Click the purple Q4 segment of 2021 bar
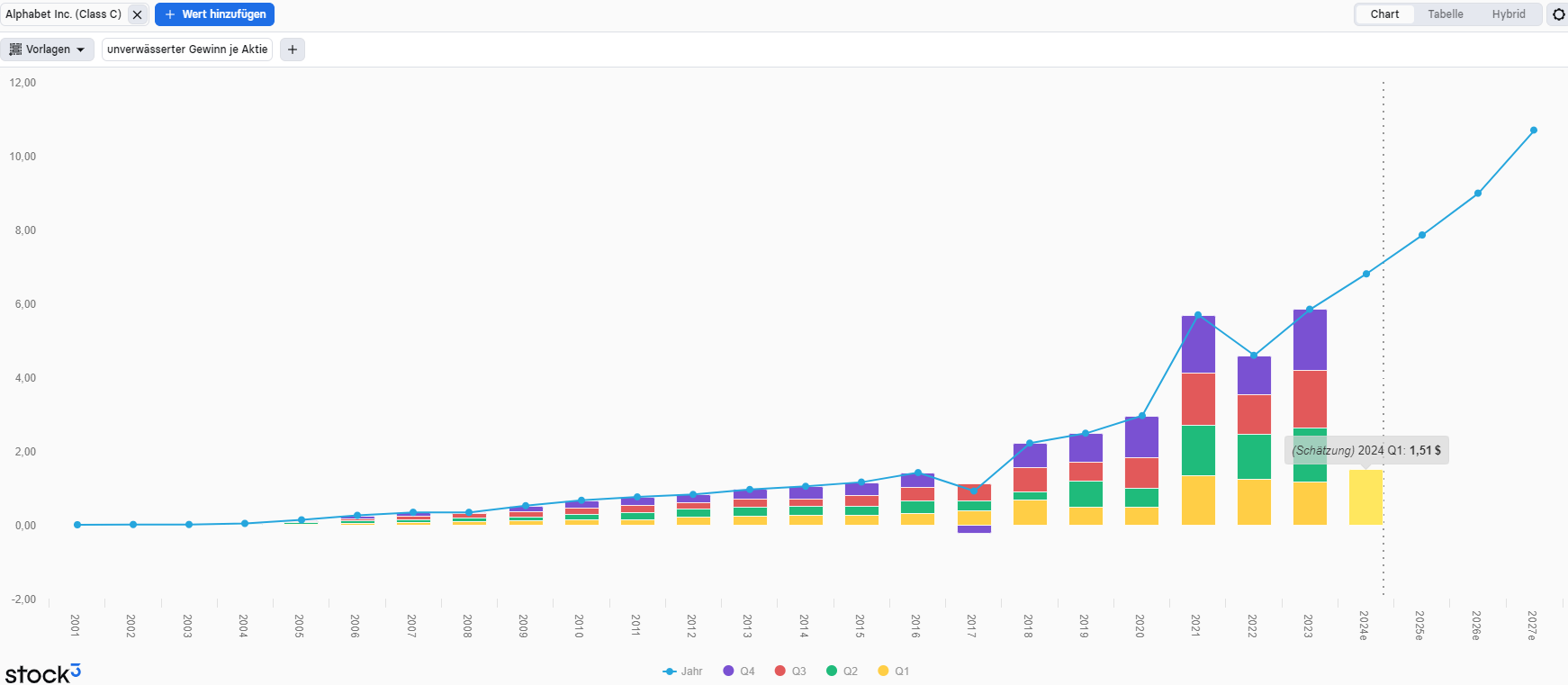1568x685 pixels. [1198, 345]
